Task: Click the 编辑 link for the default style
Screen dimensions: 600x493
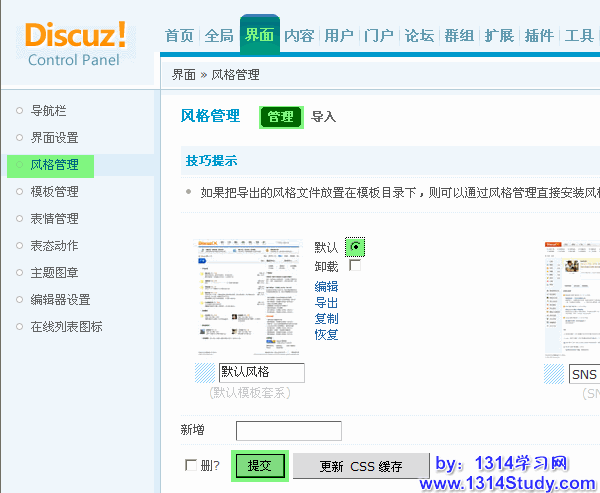Action: (326, 287)
